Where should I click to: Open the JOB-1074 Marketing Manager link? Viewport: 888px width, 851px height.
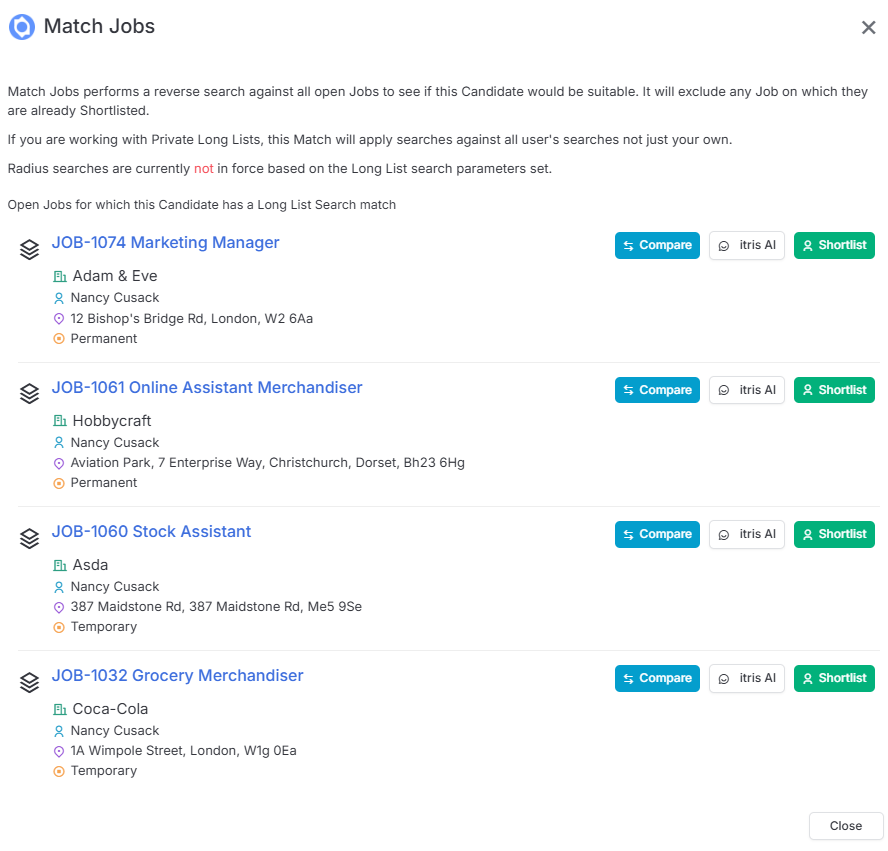(x=165, y=242)
